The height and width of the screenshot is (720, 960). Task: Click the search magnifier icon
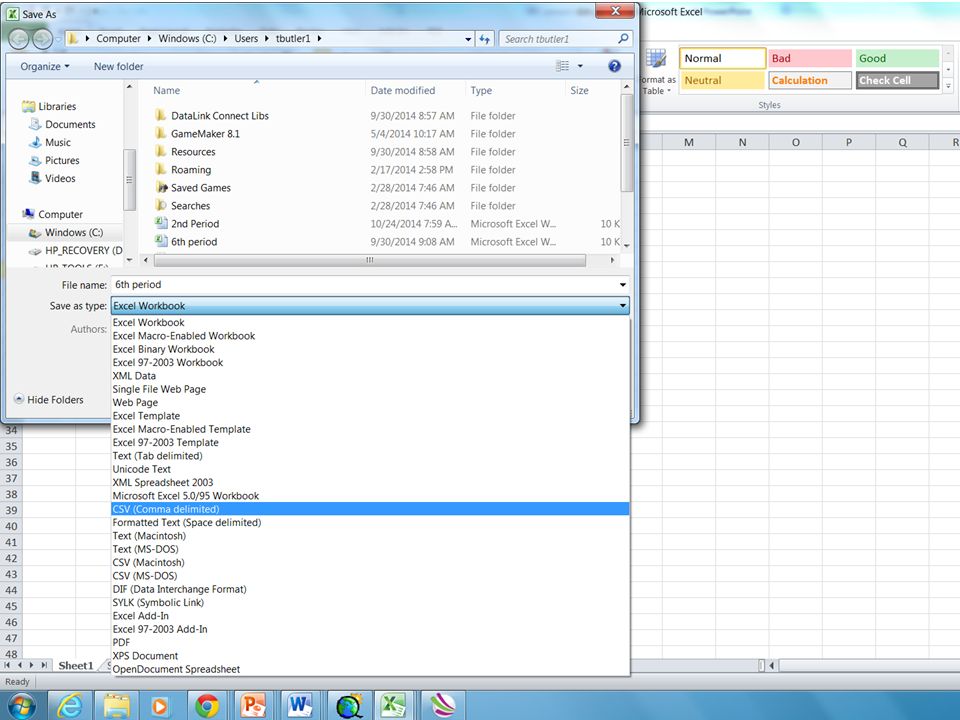click(x=623, y=39)
